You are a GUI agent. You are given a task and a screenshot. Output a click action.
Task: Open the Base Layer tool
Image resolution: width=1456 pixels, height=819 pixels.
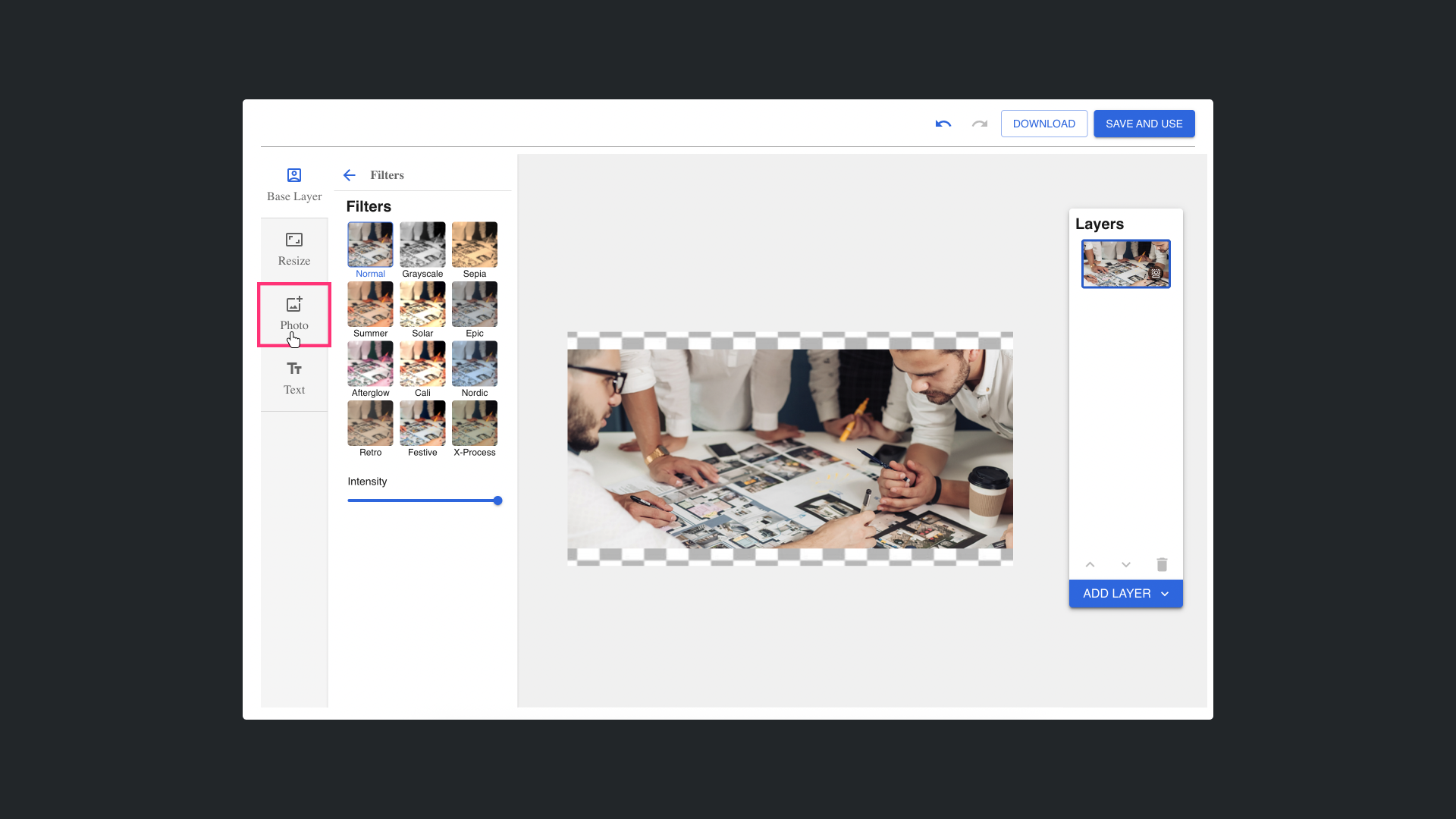point(294,185)
